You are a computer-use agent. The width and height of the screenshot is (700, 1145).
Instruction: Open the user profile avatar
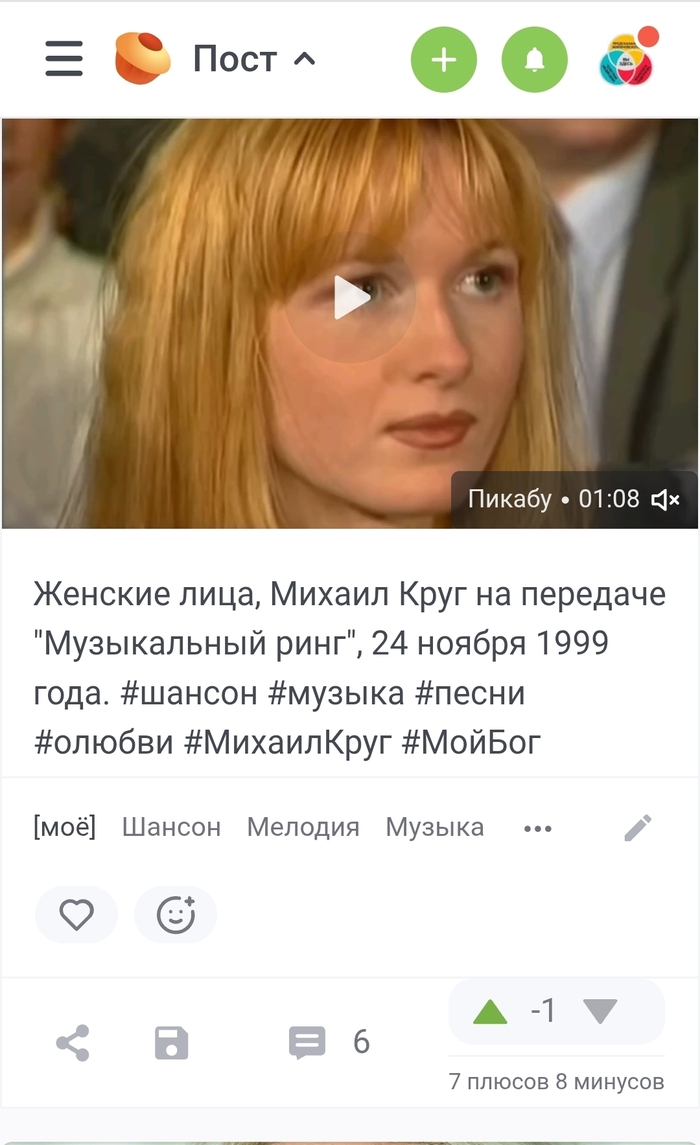(x=626, y=59)
